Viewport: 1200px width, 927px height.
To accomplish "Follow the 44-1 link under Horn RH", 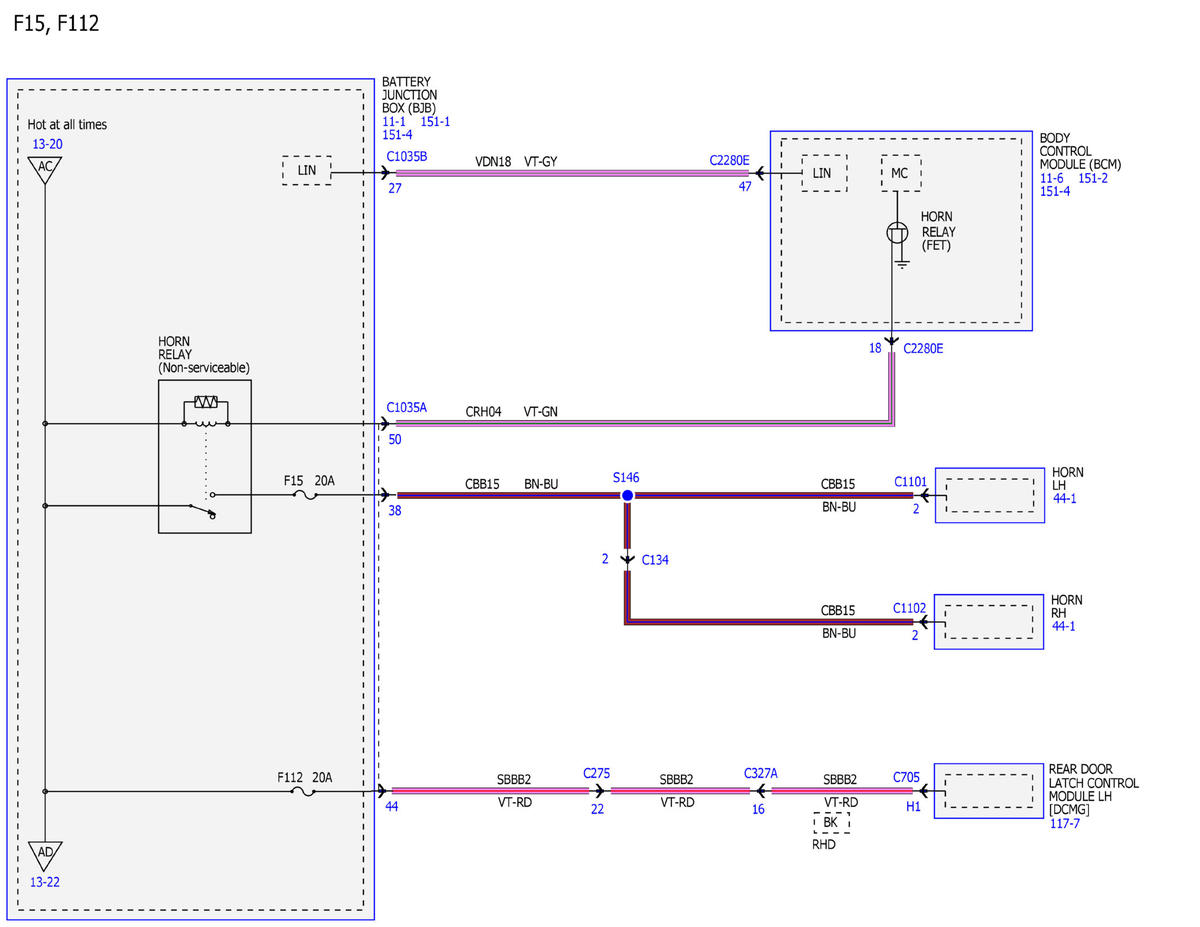I will tap(1064, 626).
